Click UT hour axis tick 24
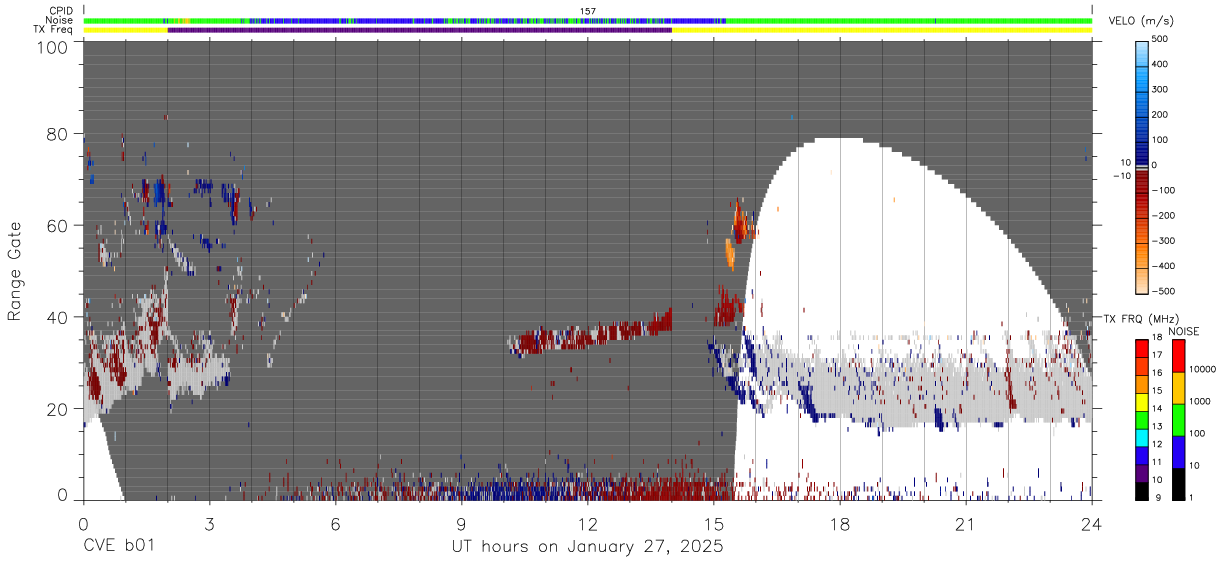The height and width of the screenshot is (567, 1228). coord(1092,523)
